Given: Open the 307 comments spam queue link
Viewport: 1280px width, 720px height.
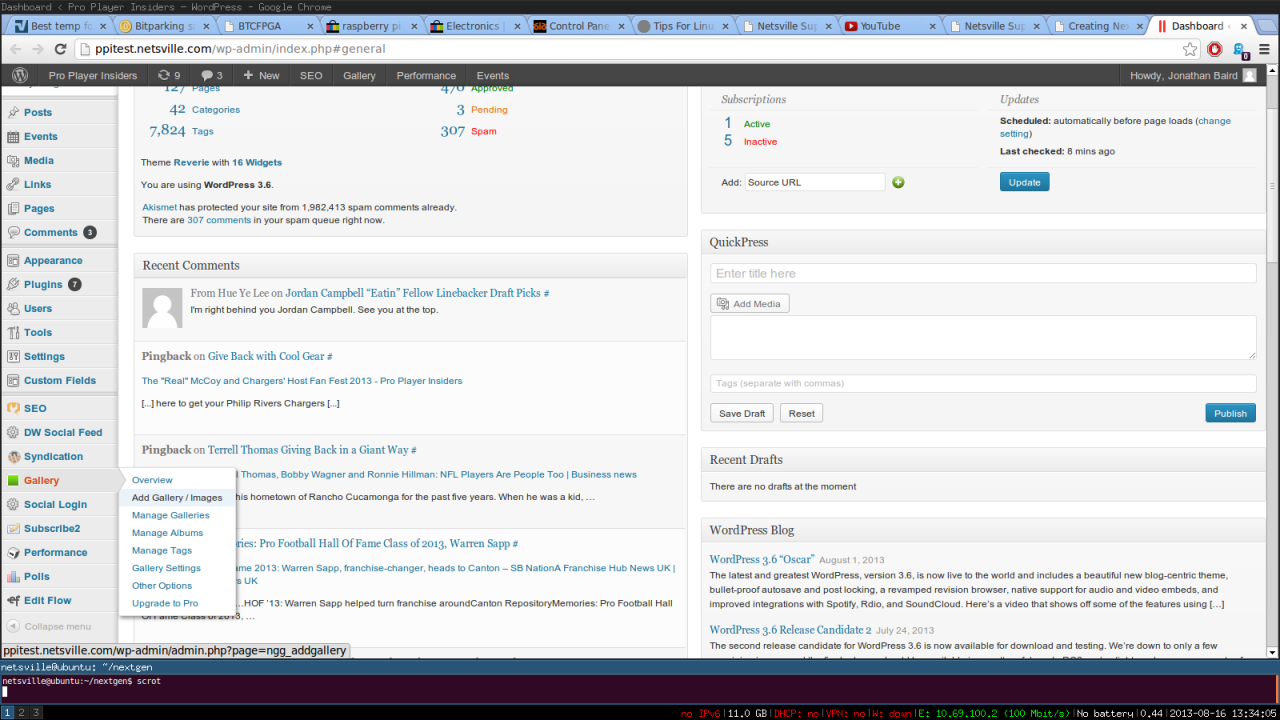Looking at the screenshot, I should pos(219,220).
